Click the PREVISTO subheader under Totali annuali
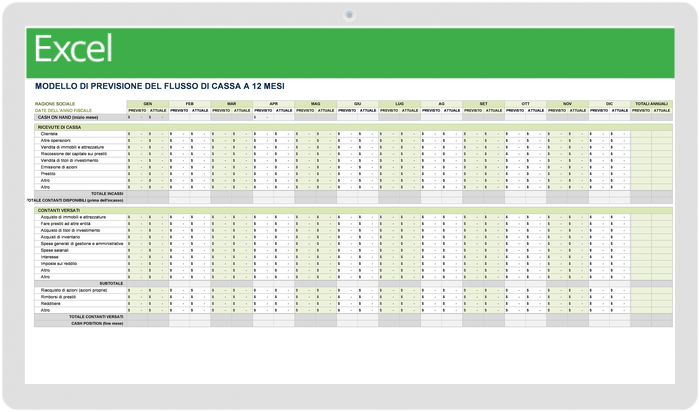Viewport: 700px width, 412px height. (x=641, y=110)
